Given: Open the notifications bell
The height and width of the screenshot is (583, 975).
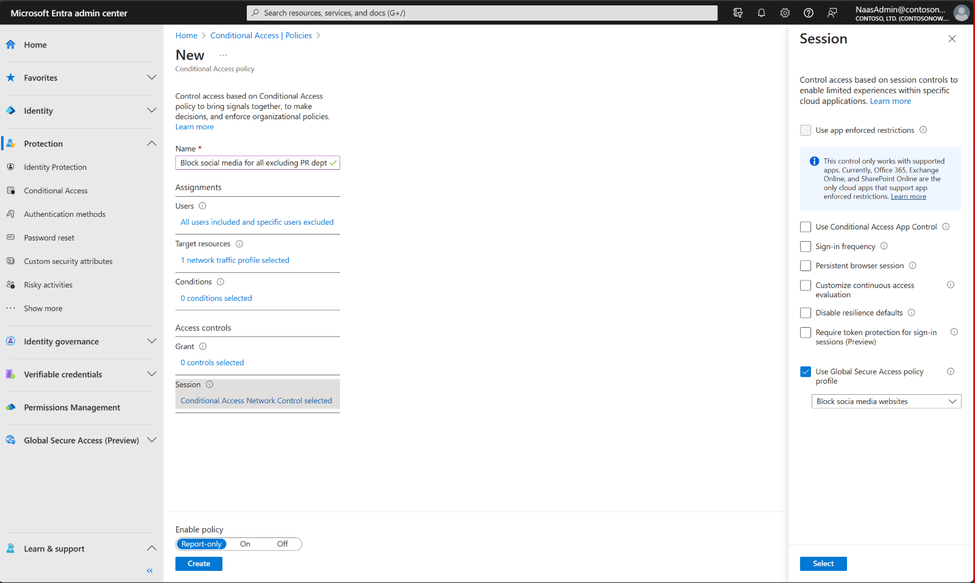Looking at the screenshot, I should point(761,12).
